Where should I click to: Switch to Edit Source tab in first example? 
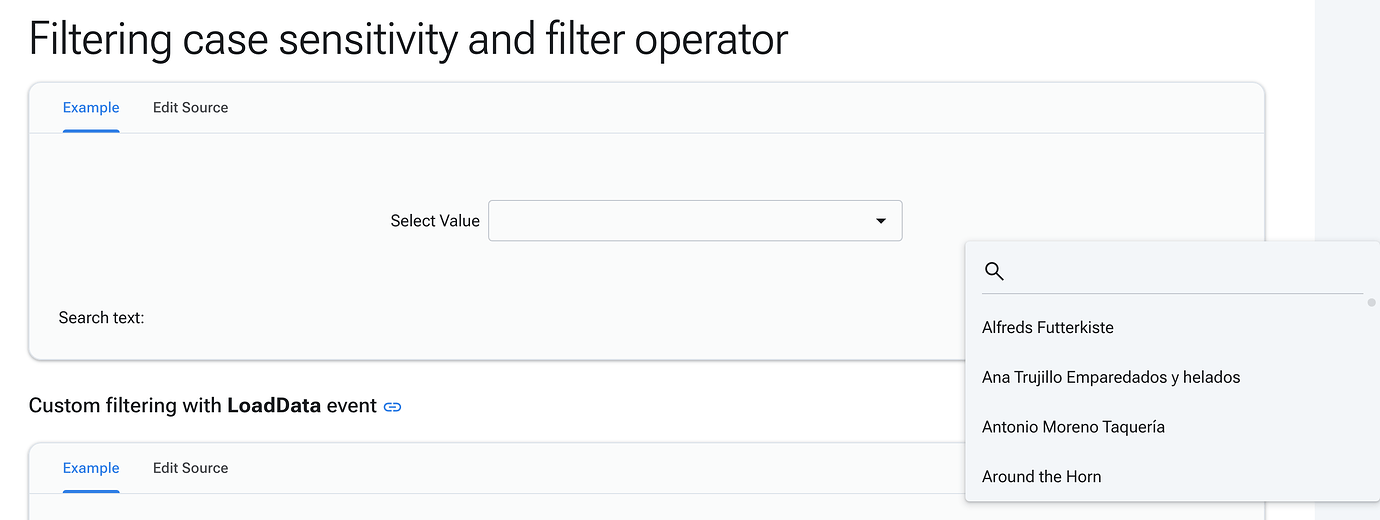point(190,108)
